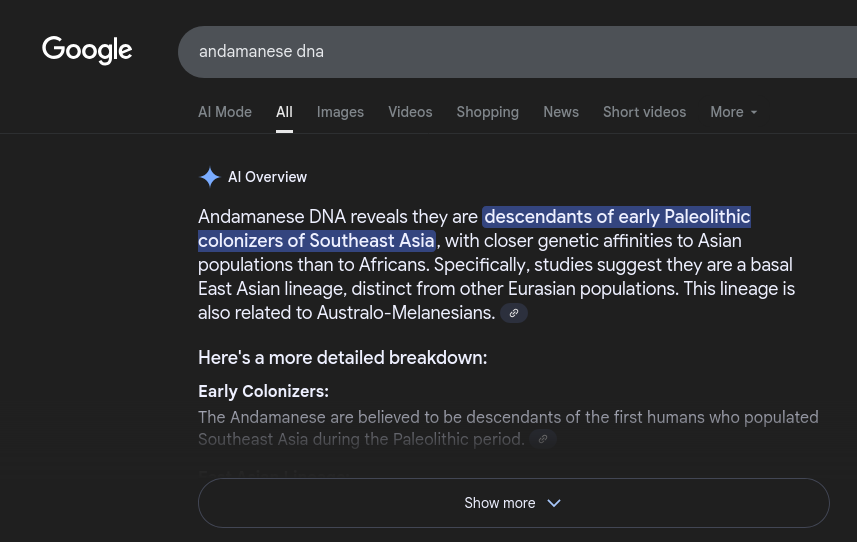
Task: Click the search box containing andamanese dna
Action: point(517,52)
